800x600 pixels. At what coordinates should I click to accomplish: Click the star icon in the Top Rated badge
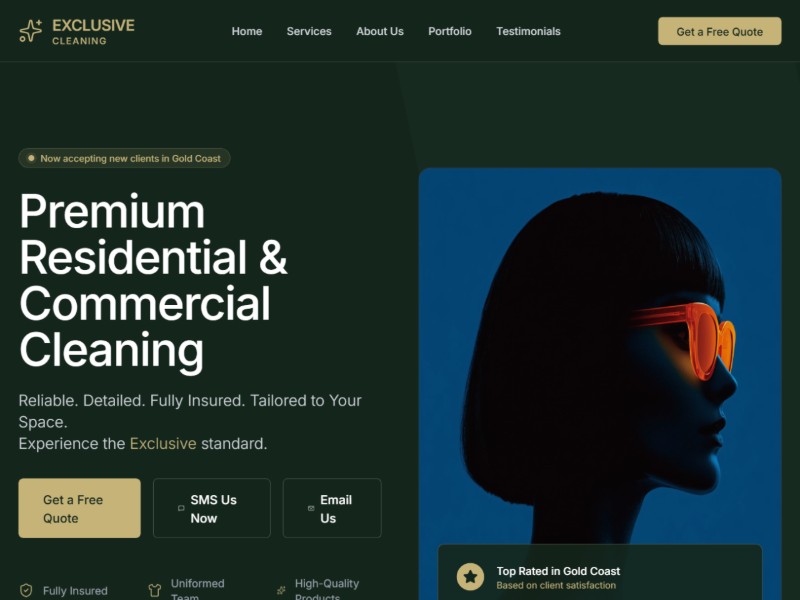click(469, 574)
